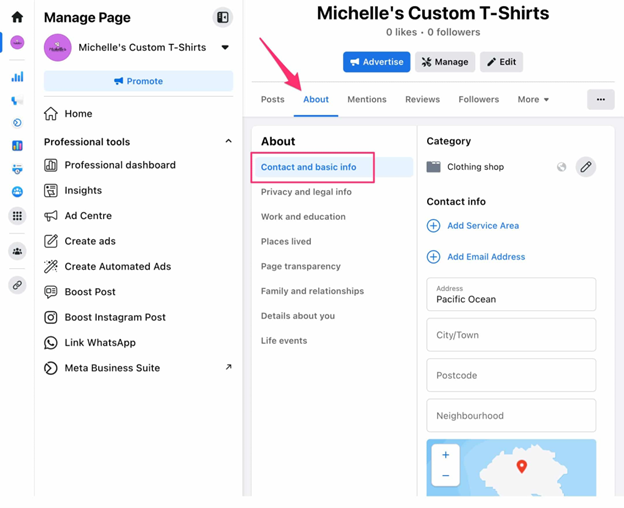Screen dimensions: 624x508
Task: Open Privacy and legal info section
Action: [x=306, y=192]
